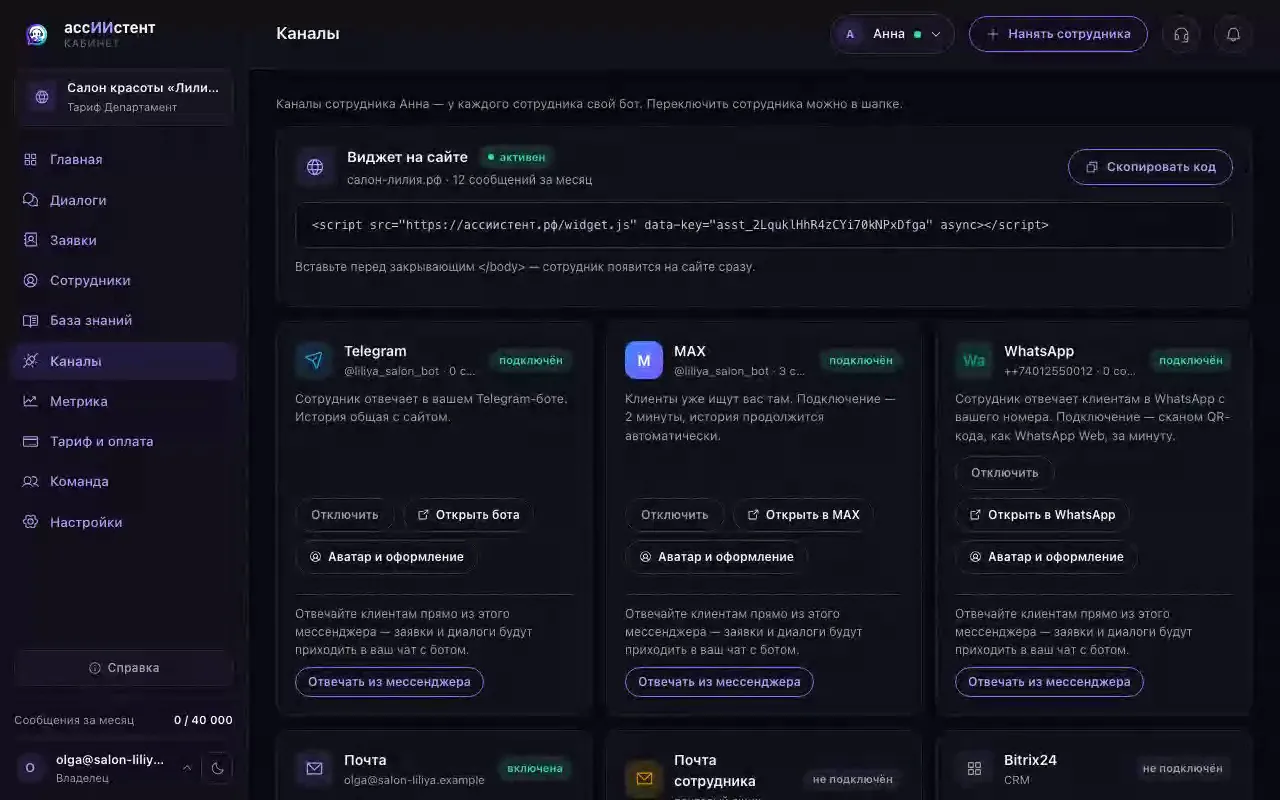Go to Тариф и оплата
The width and height of the screenshot is (1280, 800).
pos(124,441)
